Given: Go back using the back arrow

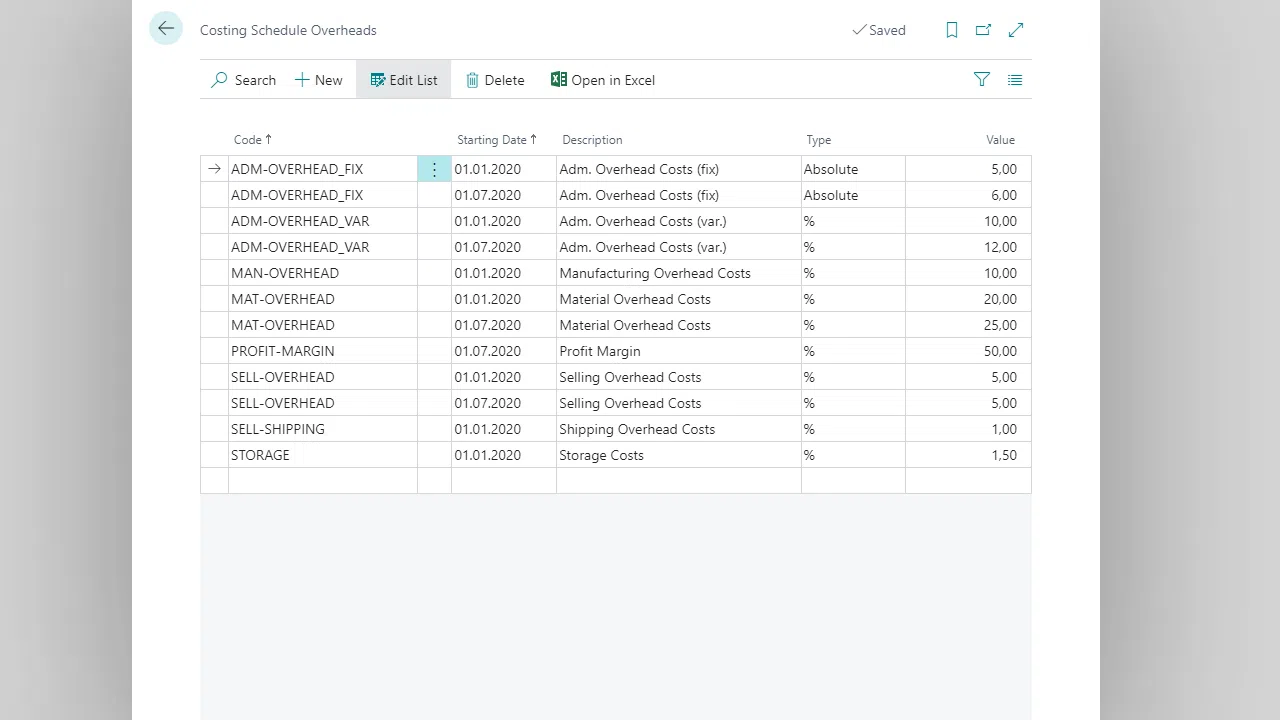Looking at the screenshot, I should coord(166,29).
